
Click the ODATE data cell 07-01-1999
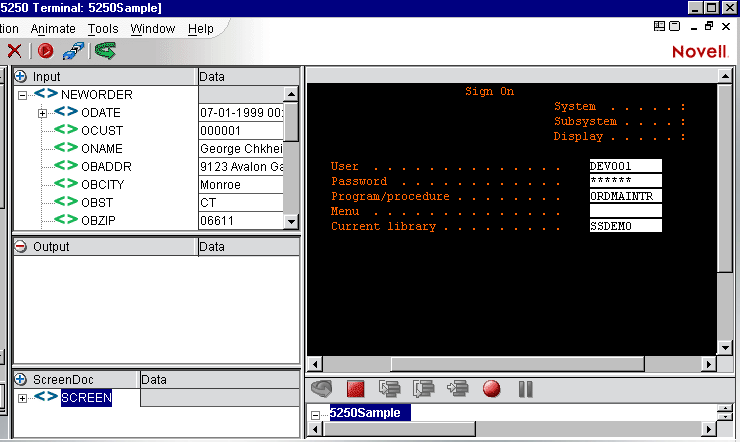coord(241,112)
